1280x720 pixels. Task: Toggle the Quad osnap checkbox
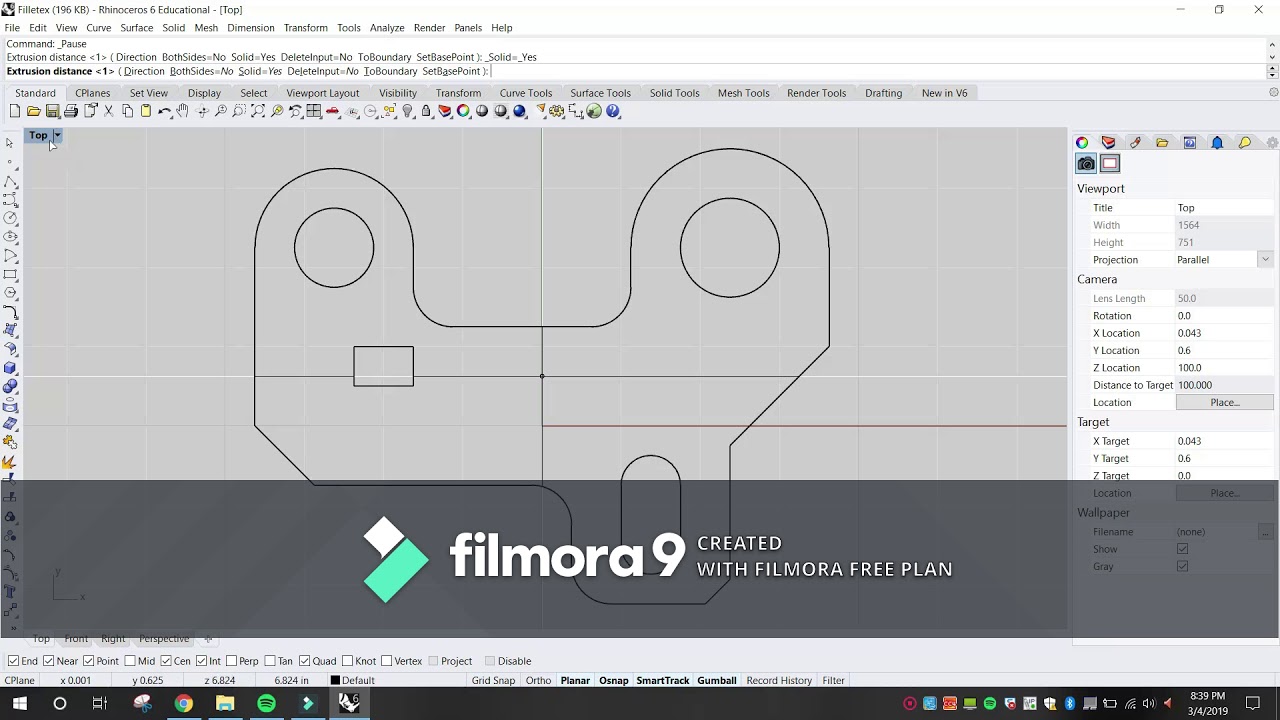click(305, 661)
